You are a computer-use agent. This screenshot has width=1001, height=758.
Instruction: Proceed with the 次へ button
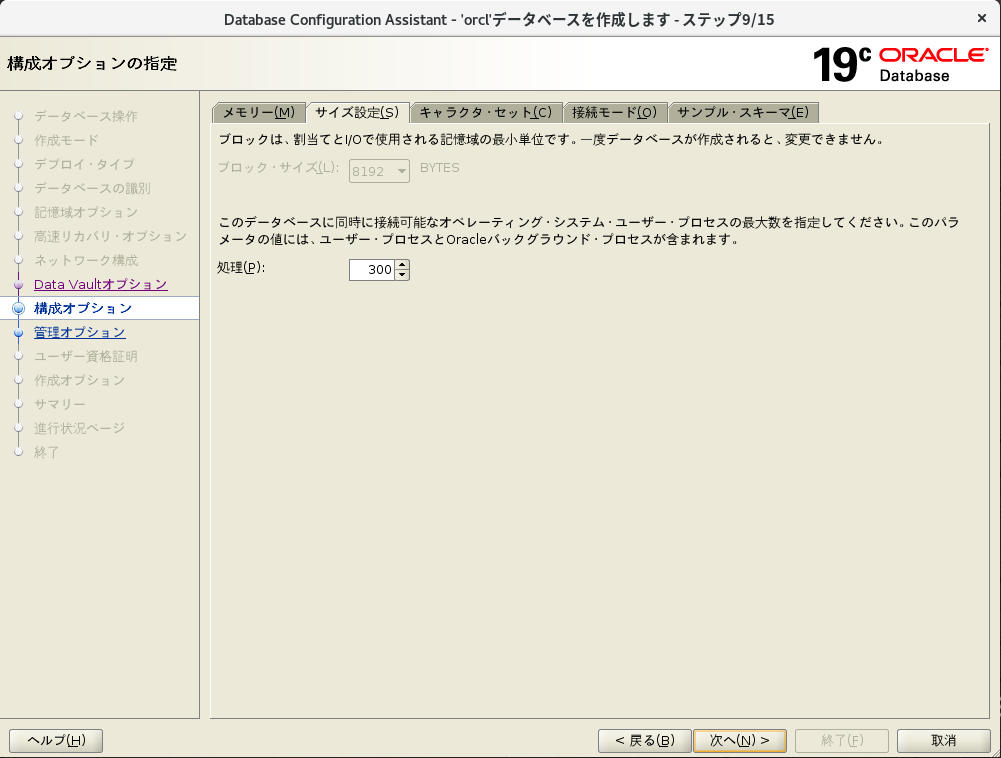[x=740, y=740]
